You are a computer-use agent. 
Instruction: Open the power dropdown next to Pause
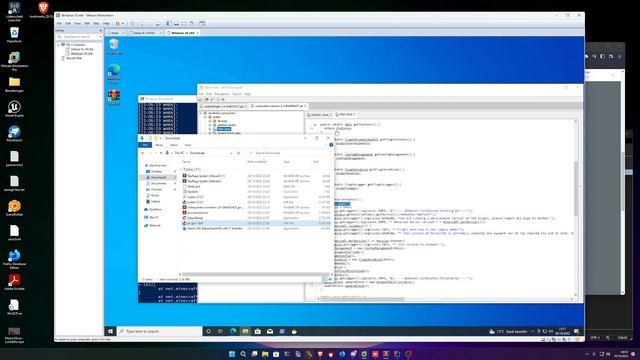pos(122,24)
